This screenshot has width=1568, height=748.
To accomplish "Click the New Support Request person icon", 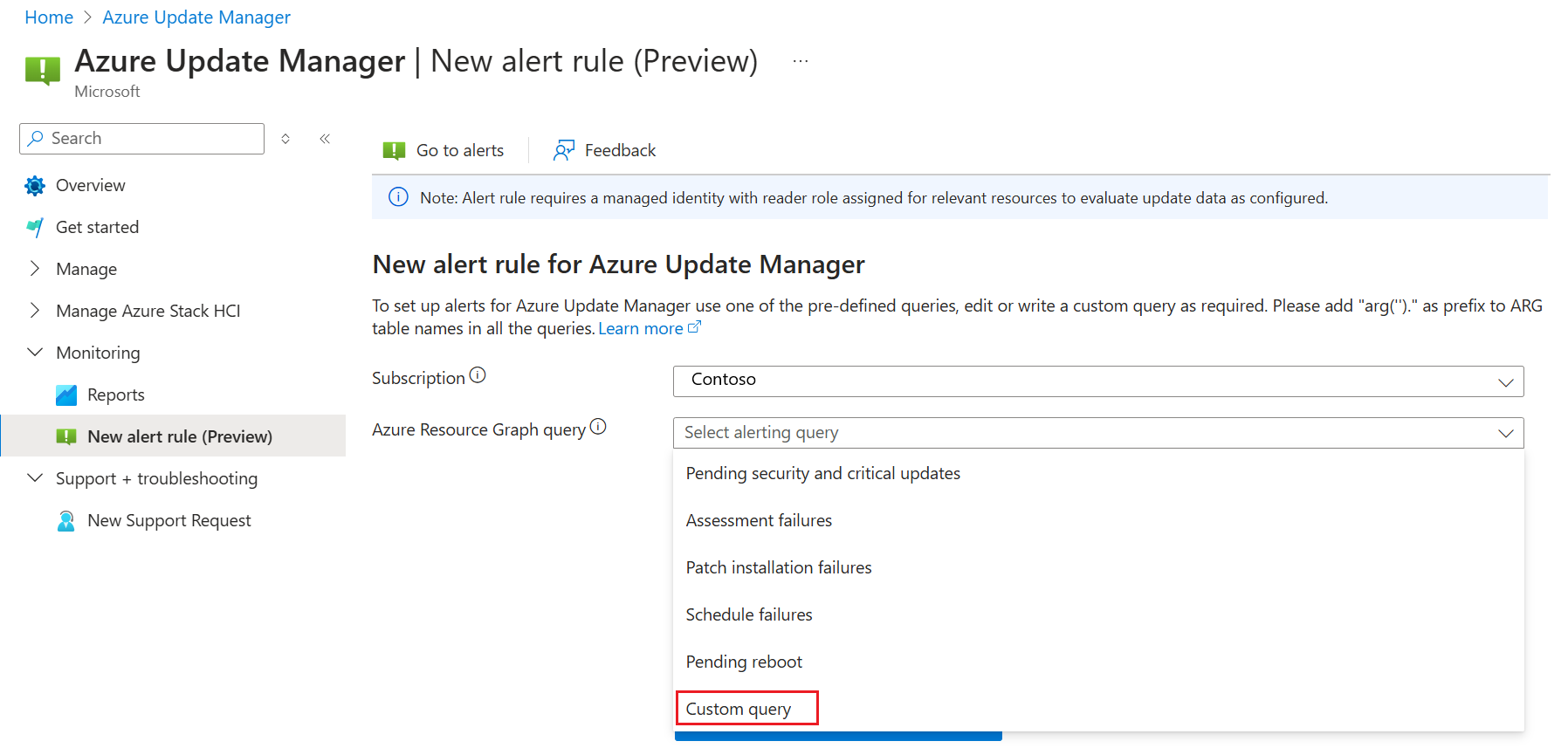I will (x=66, y=521).
